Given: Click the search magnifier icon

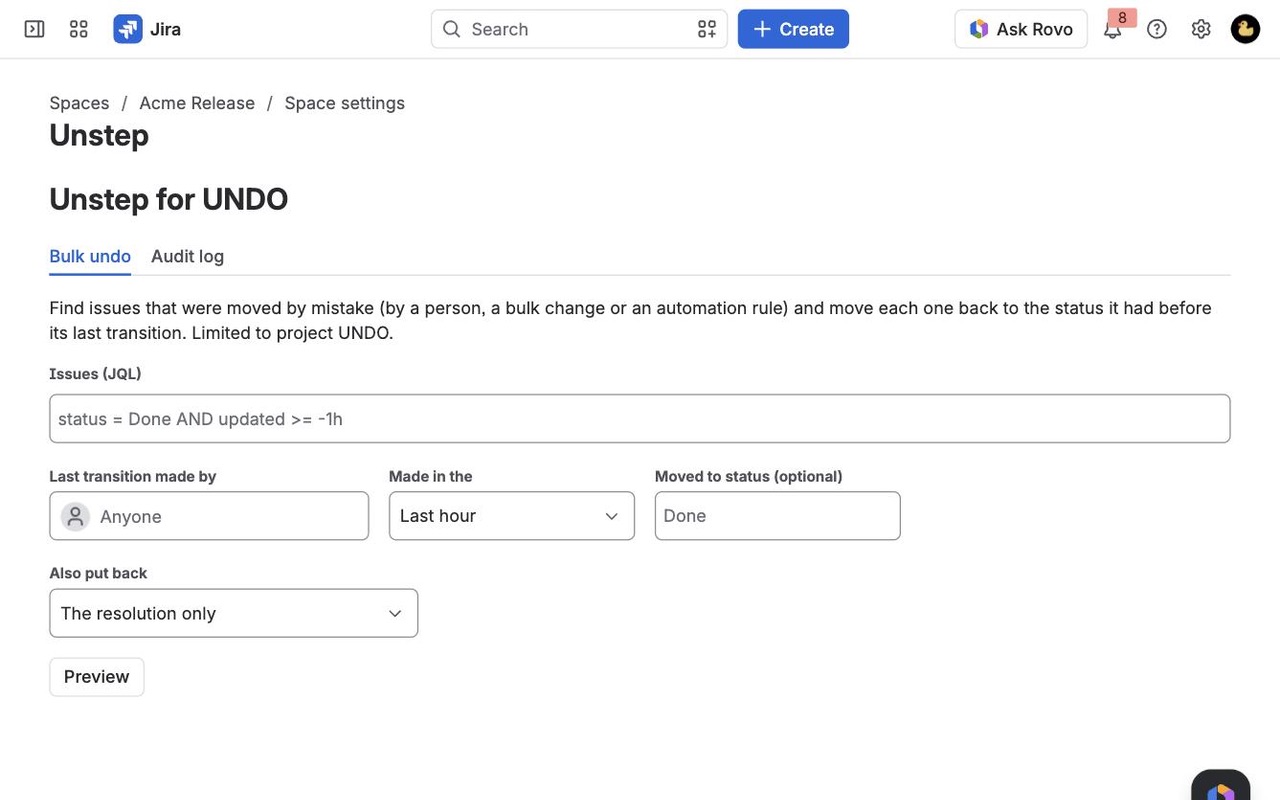Looking at the screenshot, I should (x=452, y=29).
